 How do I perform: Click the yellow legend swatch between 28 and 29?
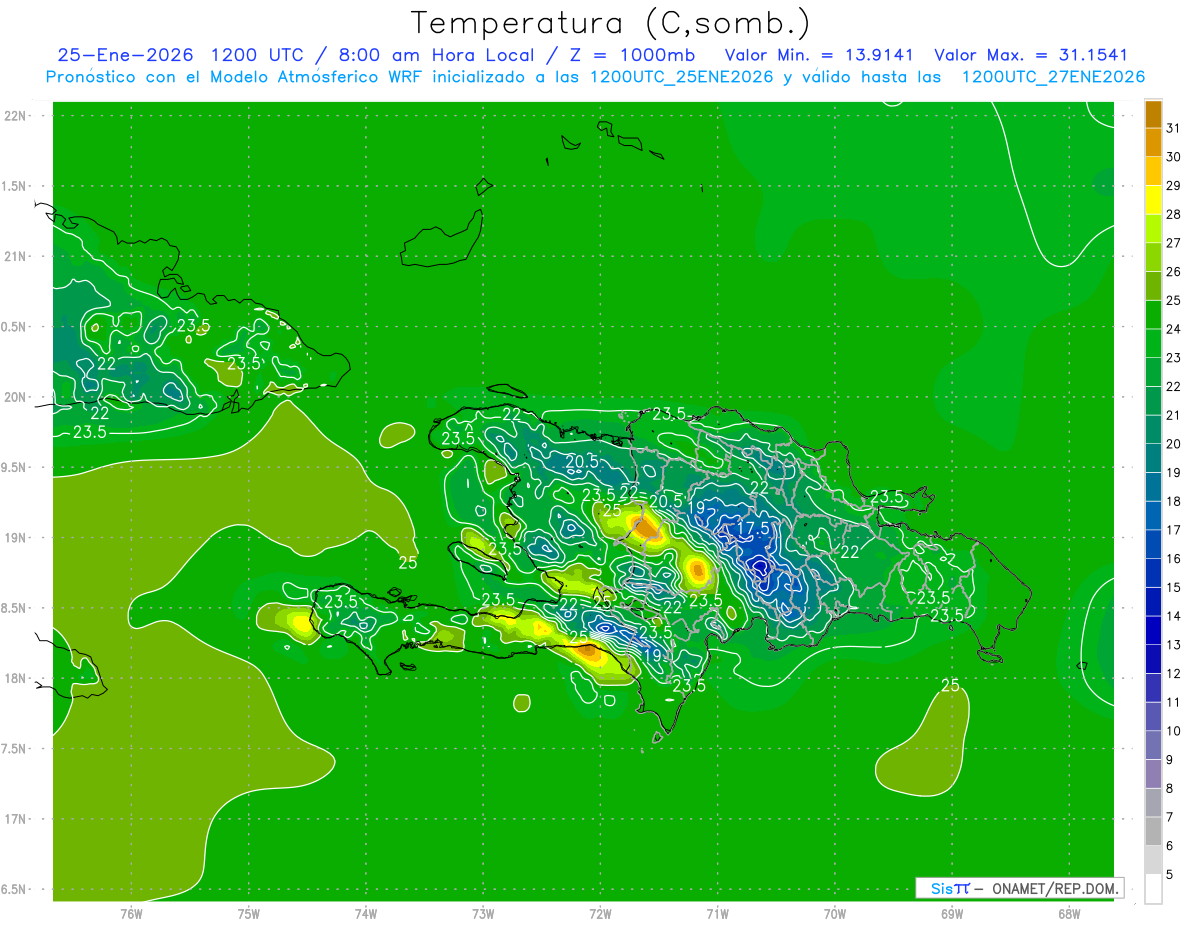coord(1153,200)
